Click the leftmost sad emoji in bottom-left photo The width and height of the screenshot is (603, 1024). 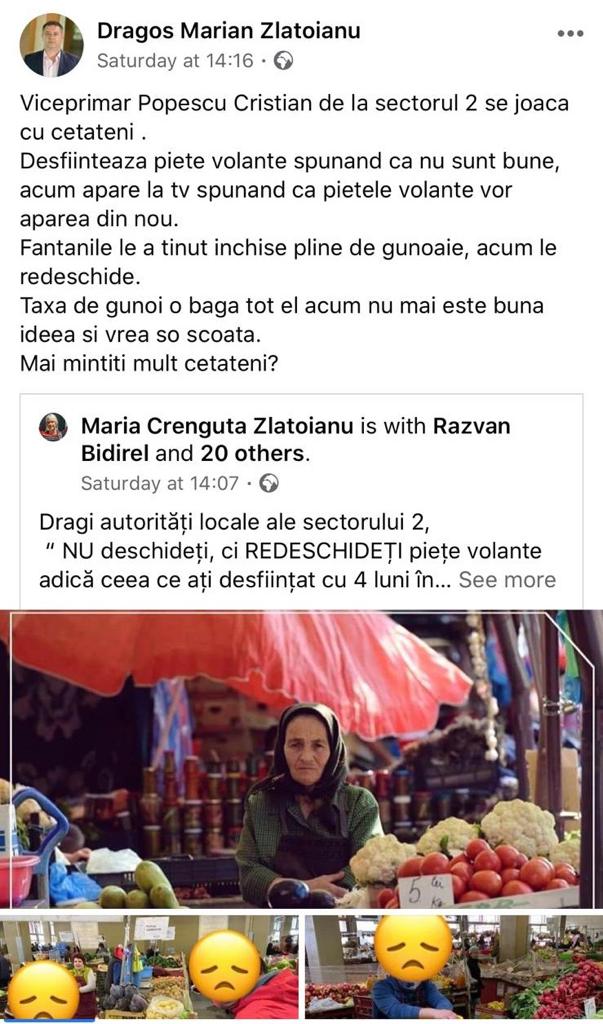click(x=43, y=991)
